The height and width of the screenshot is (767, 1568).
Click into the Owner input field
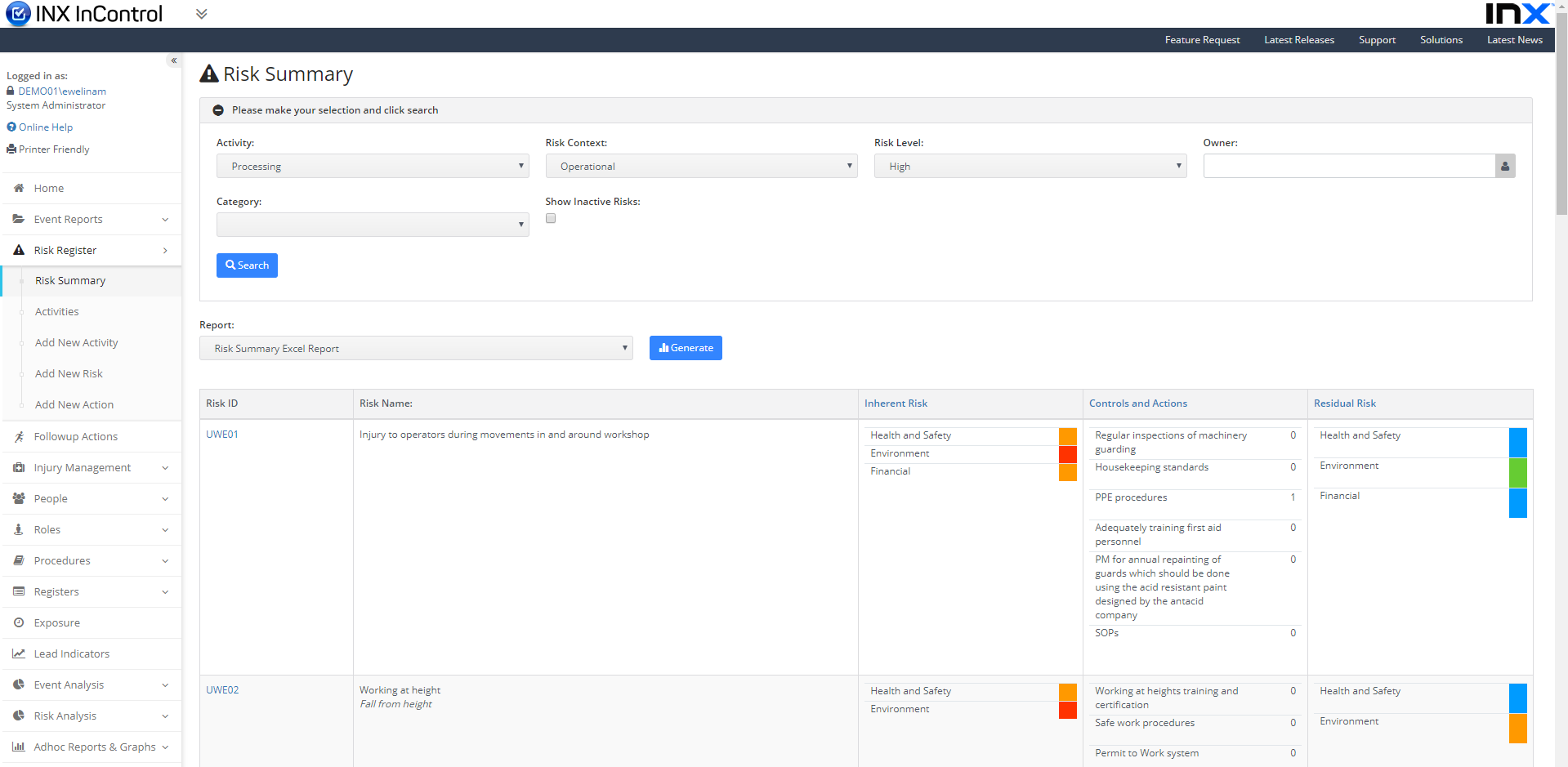1349,166
